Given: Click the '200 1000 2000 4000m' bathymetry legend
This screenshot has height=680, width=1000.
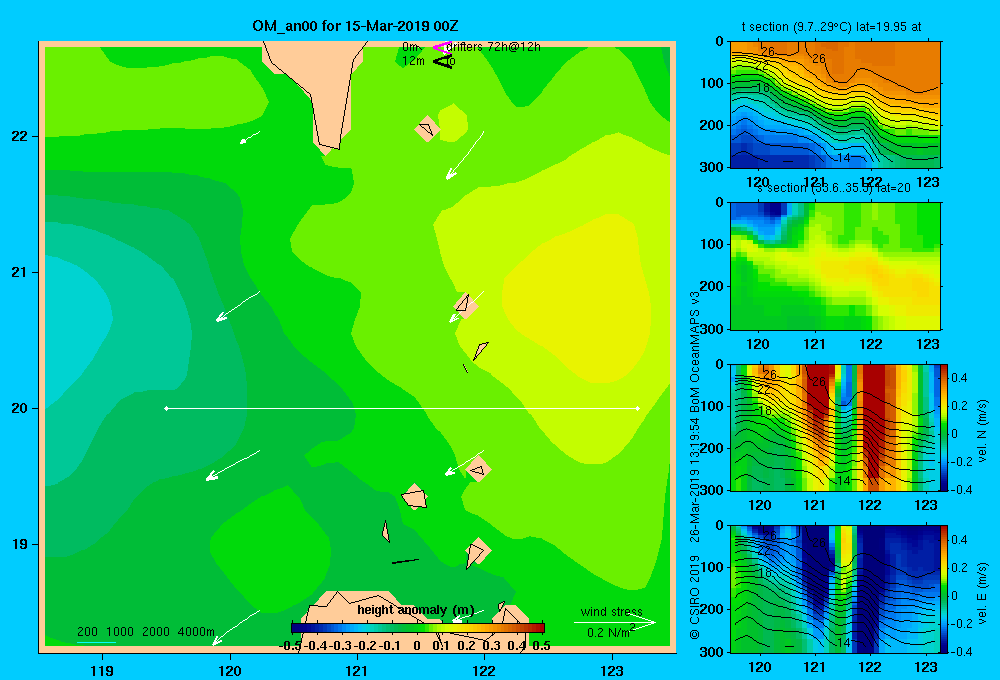Looking at the screenshot, I should [x=146, y=632].
